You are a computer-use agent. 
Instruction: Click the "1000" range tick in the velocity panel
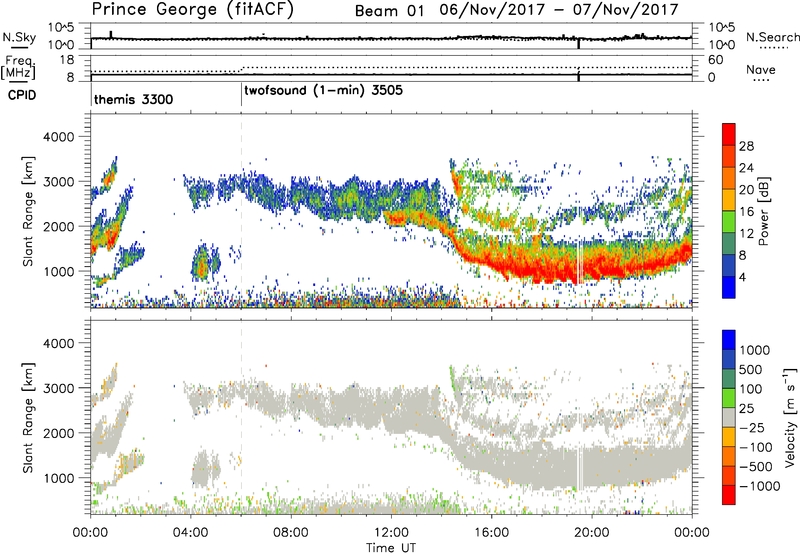click(58, 478)
